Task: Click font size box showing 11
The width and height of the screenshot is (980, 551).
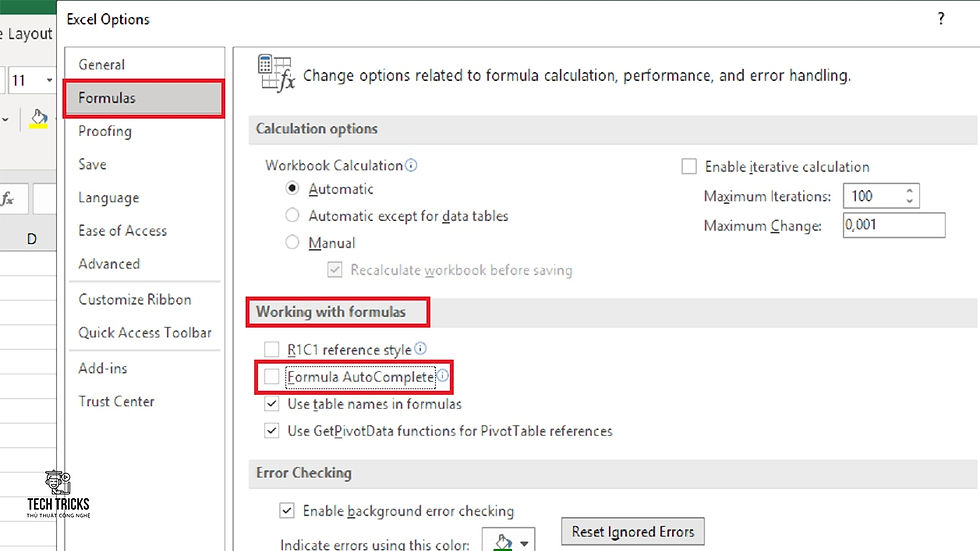Action: 24,80
